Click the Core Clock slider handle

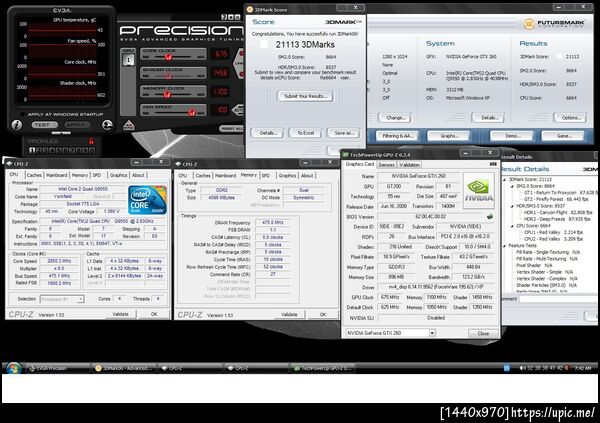[x=168, y=57]
